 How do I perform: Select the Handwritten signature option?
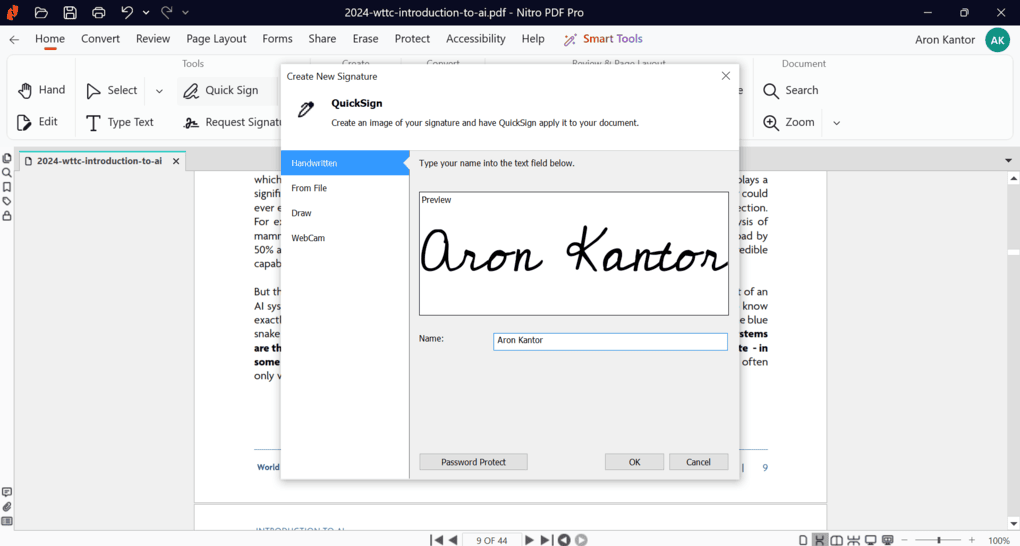(x=345, y=163)
